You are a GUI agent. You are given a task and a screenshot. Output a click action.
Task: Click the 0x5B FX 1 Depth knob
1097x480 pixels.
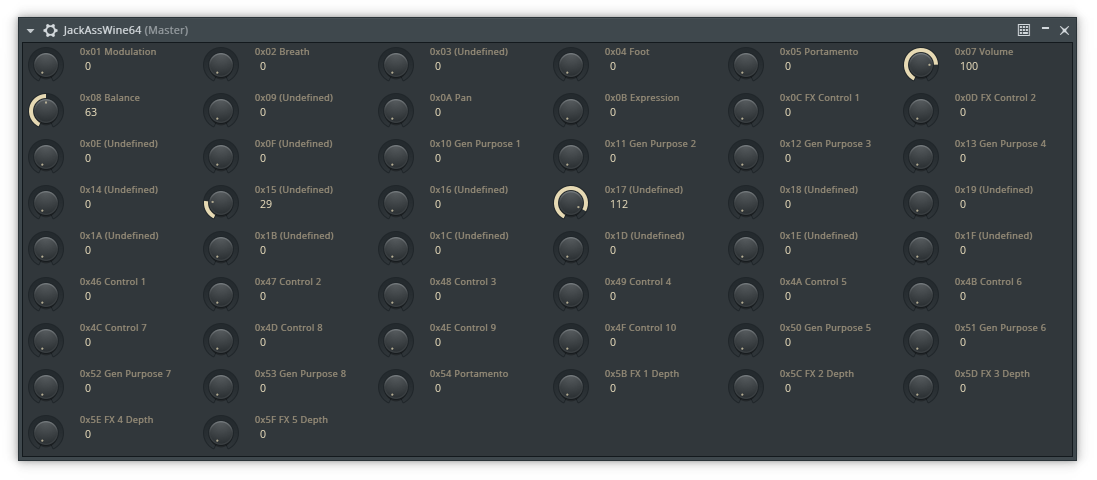pyautogui.click(x=571, y=387)
